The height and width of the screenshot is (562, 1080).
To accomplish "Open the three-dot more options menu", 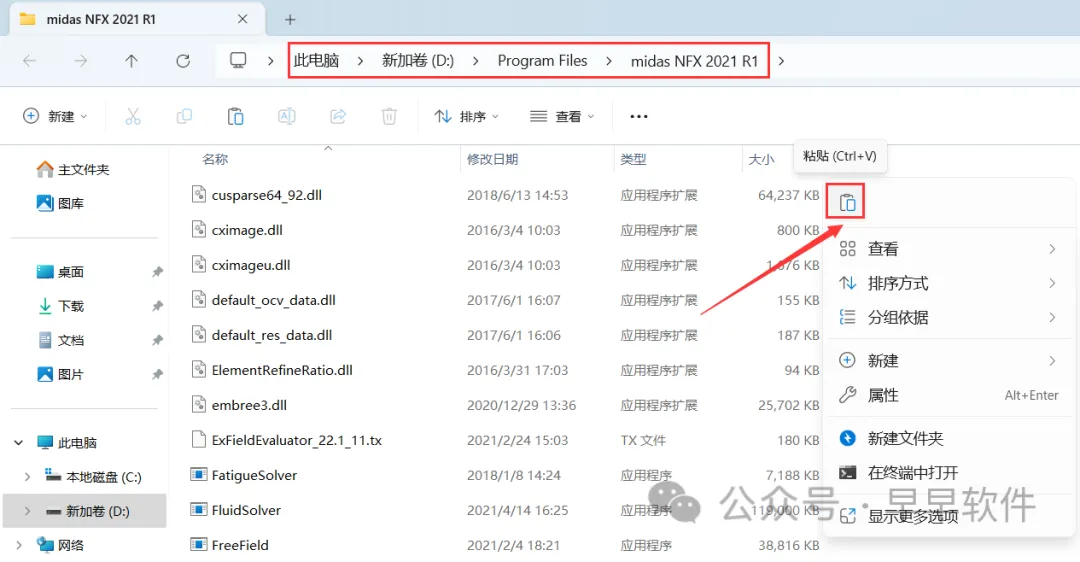I will click(638, 116).
